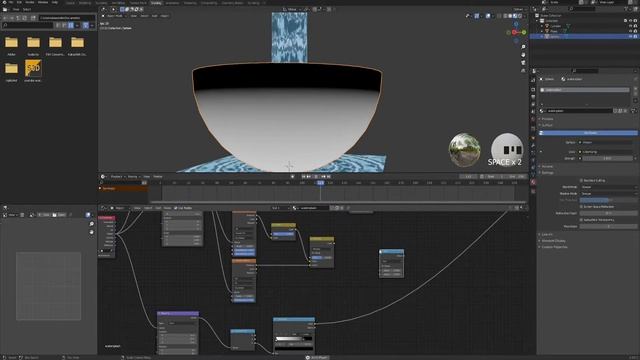Toggle Screen Space Refraction checkbox
The image size is (640, 360).
coord(581,207)
